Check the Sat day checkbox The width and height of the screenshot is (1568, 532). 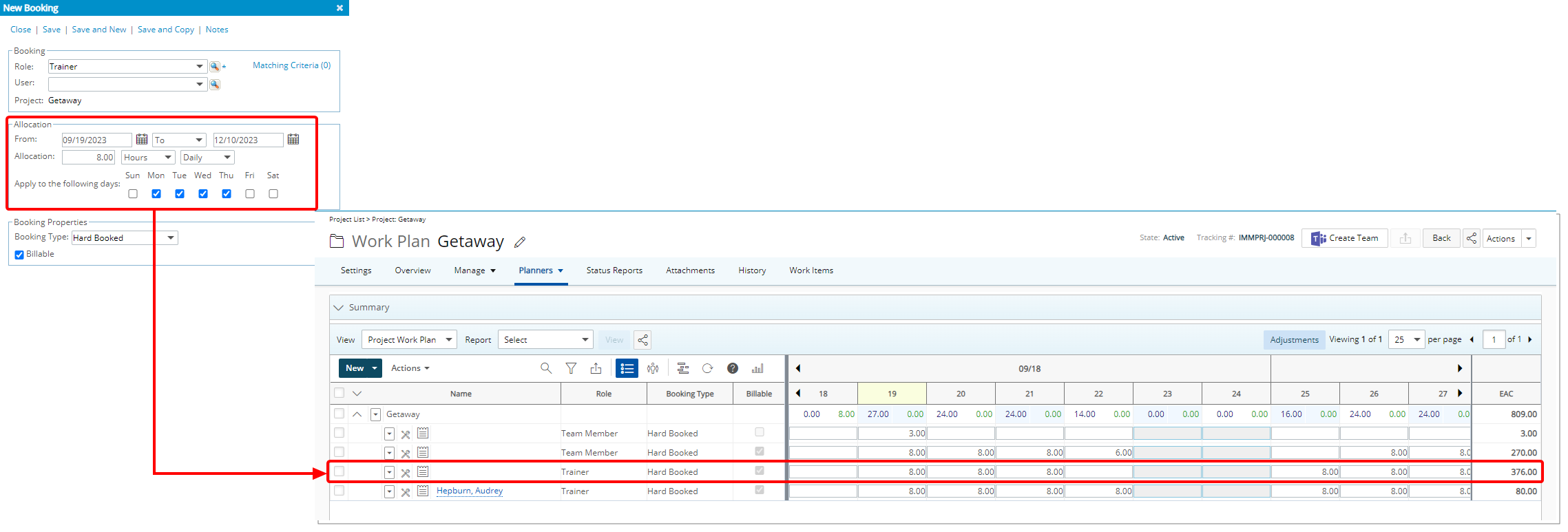pyautogui.click(x=273, y=194)
